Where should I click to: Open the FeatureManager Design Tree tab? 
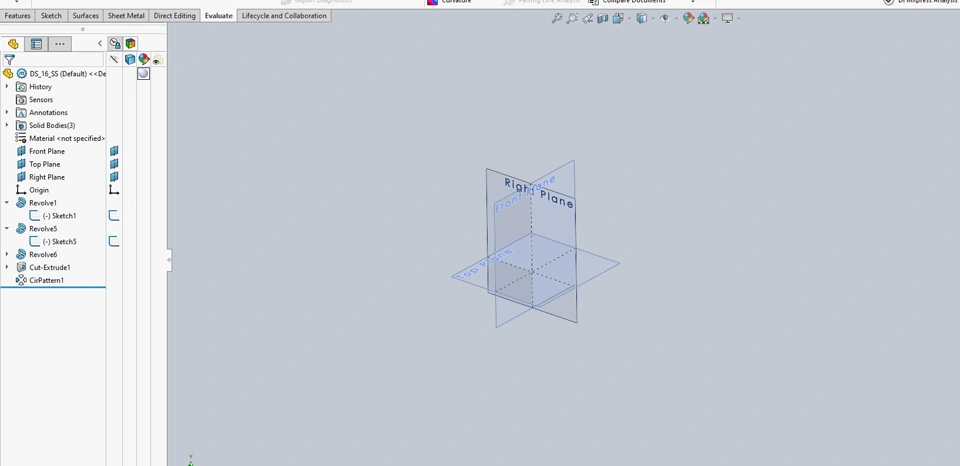[13, 43]
